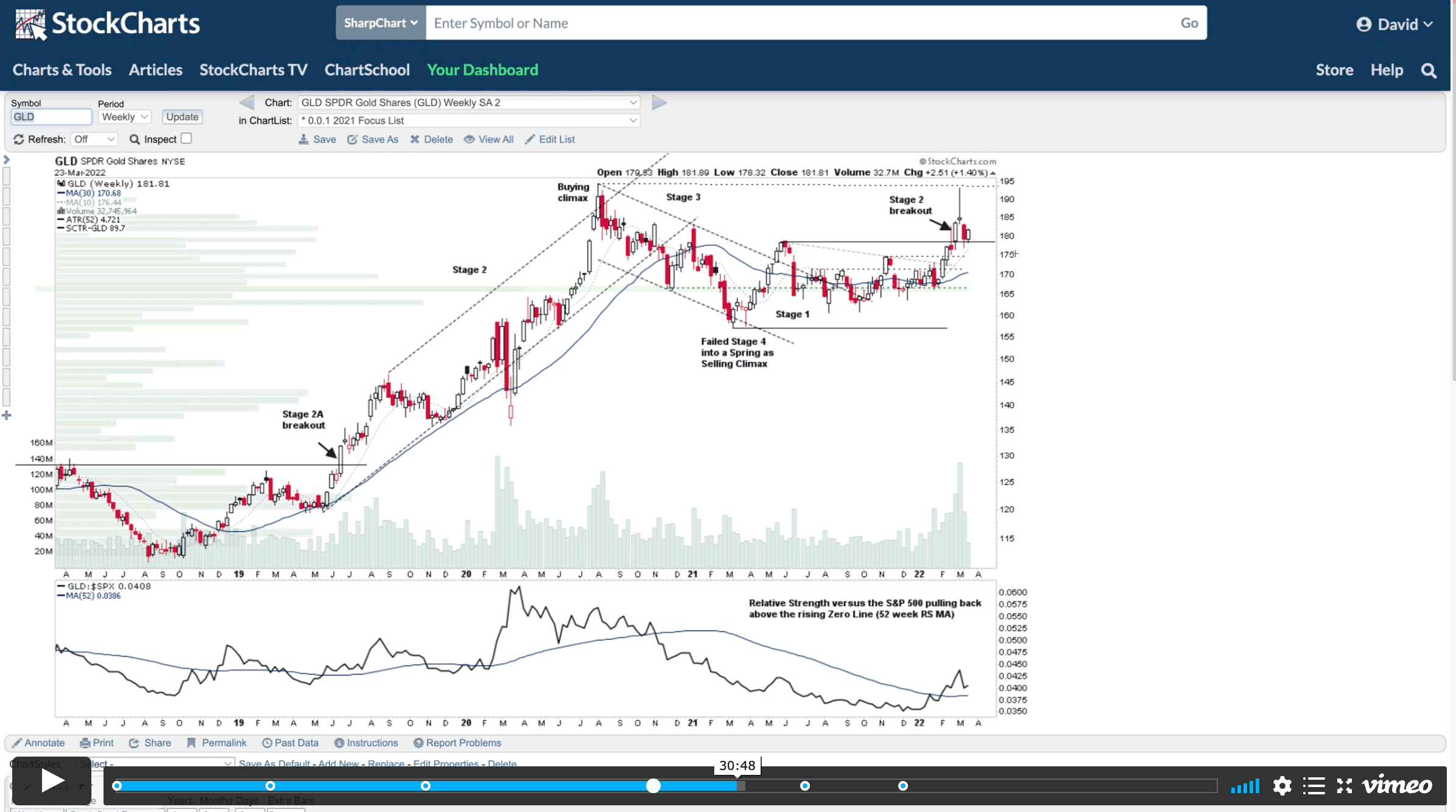Open the Vimeo chapters list icon

[x=1314, y=786]
